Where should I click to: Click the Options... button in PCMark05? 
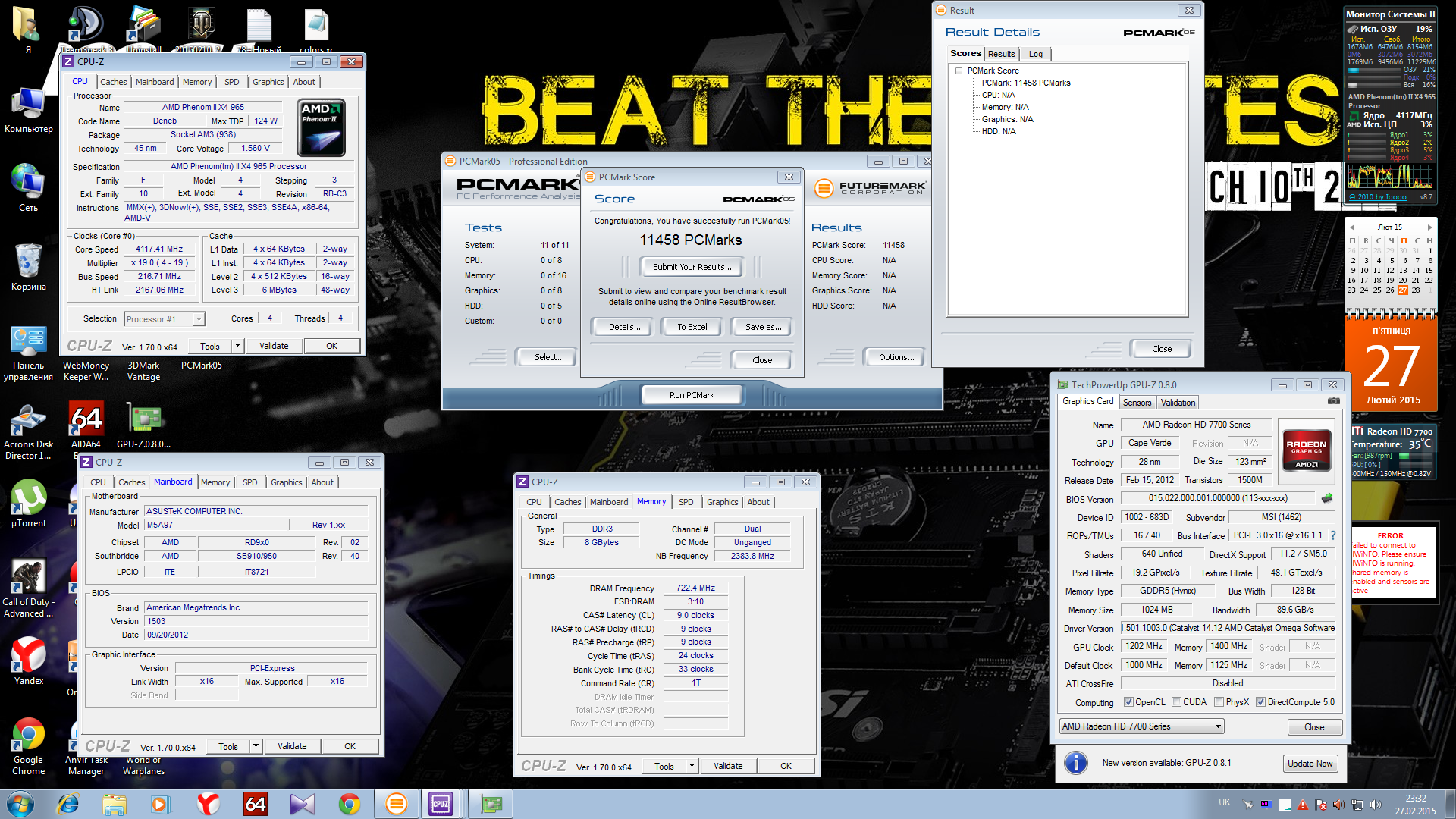click(896, 357)
